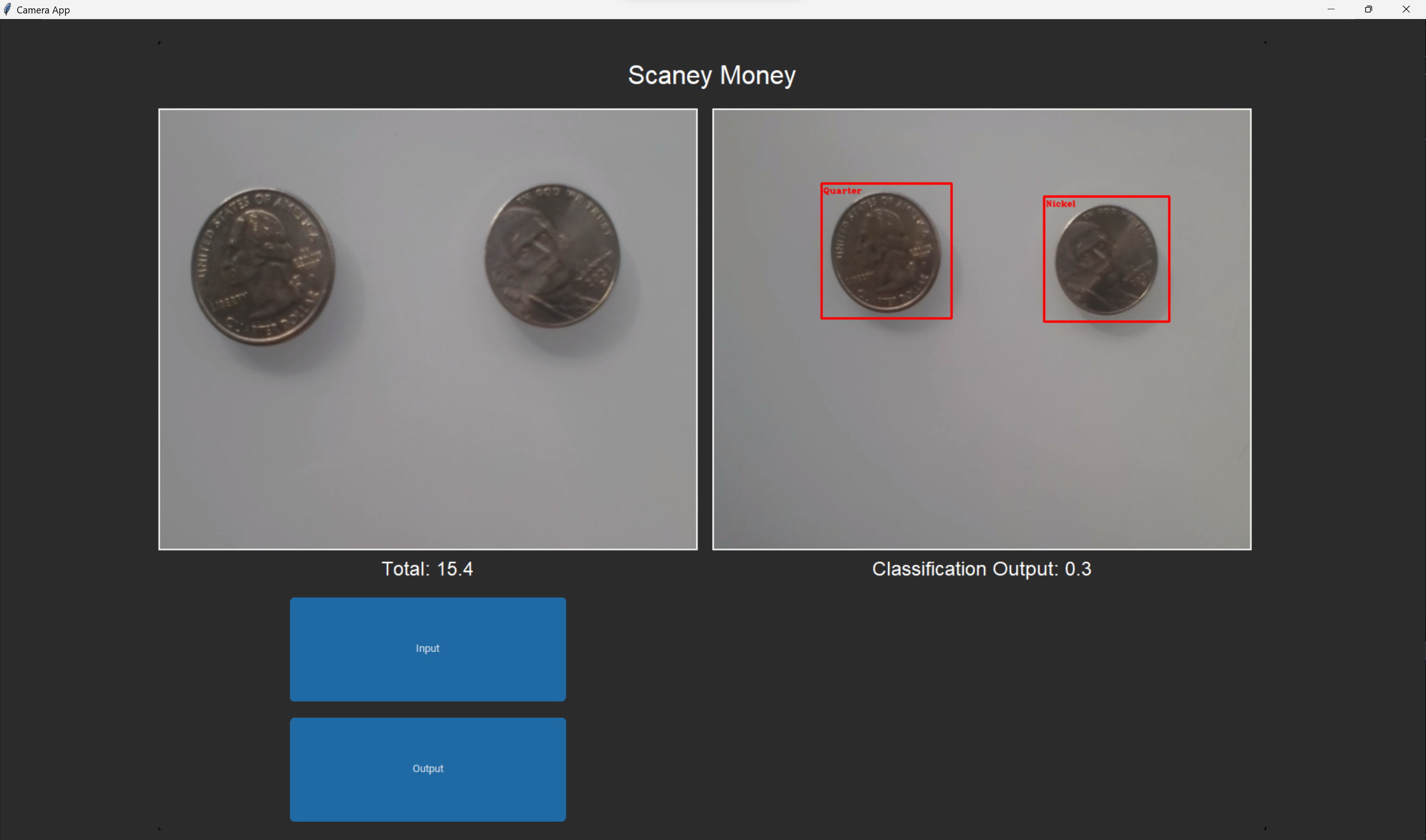
Task: Minimize the Camera App window
Action: coord(1330,9)
